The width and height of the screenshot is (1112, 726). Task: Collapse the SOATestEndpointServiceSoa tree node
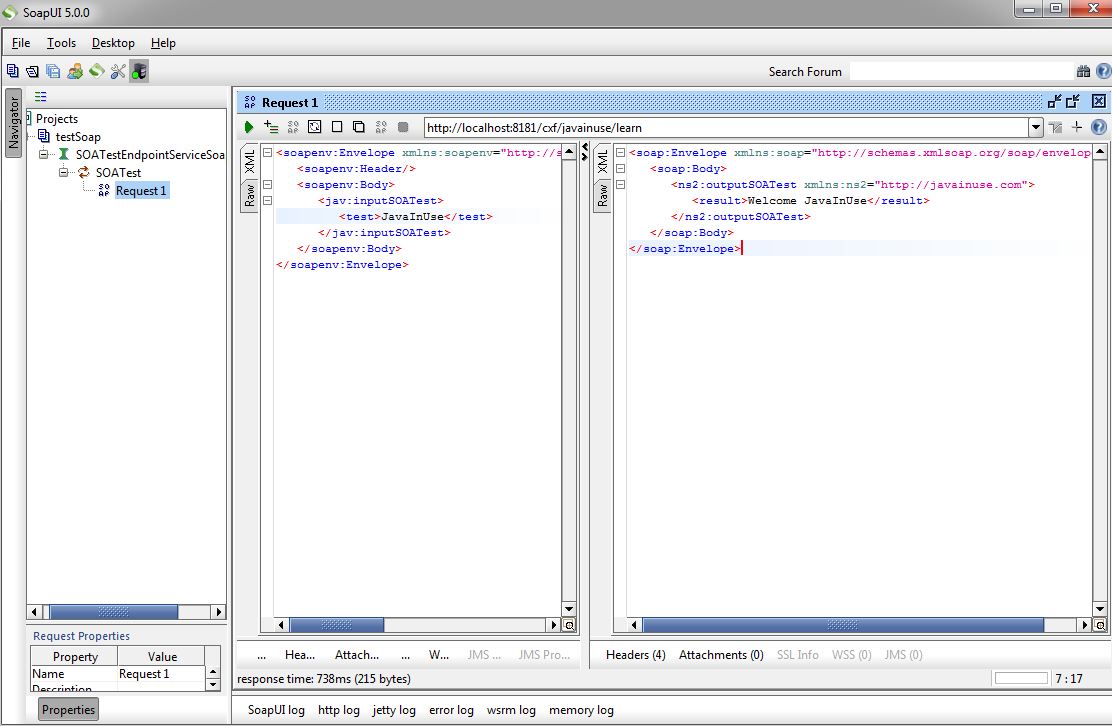[43, 154]
